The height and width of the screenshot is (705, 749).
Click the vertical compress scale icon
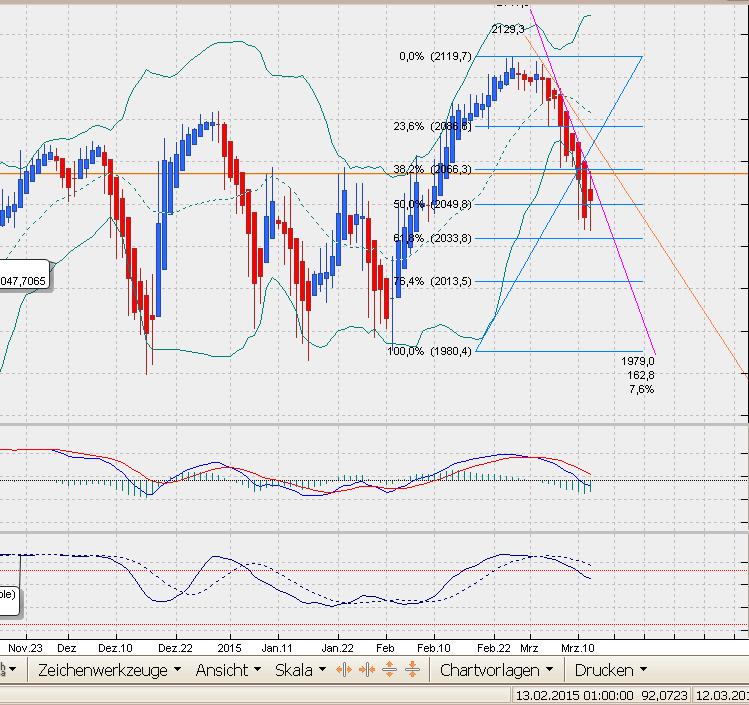click(411, 670)
